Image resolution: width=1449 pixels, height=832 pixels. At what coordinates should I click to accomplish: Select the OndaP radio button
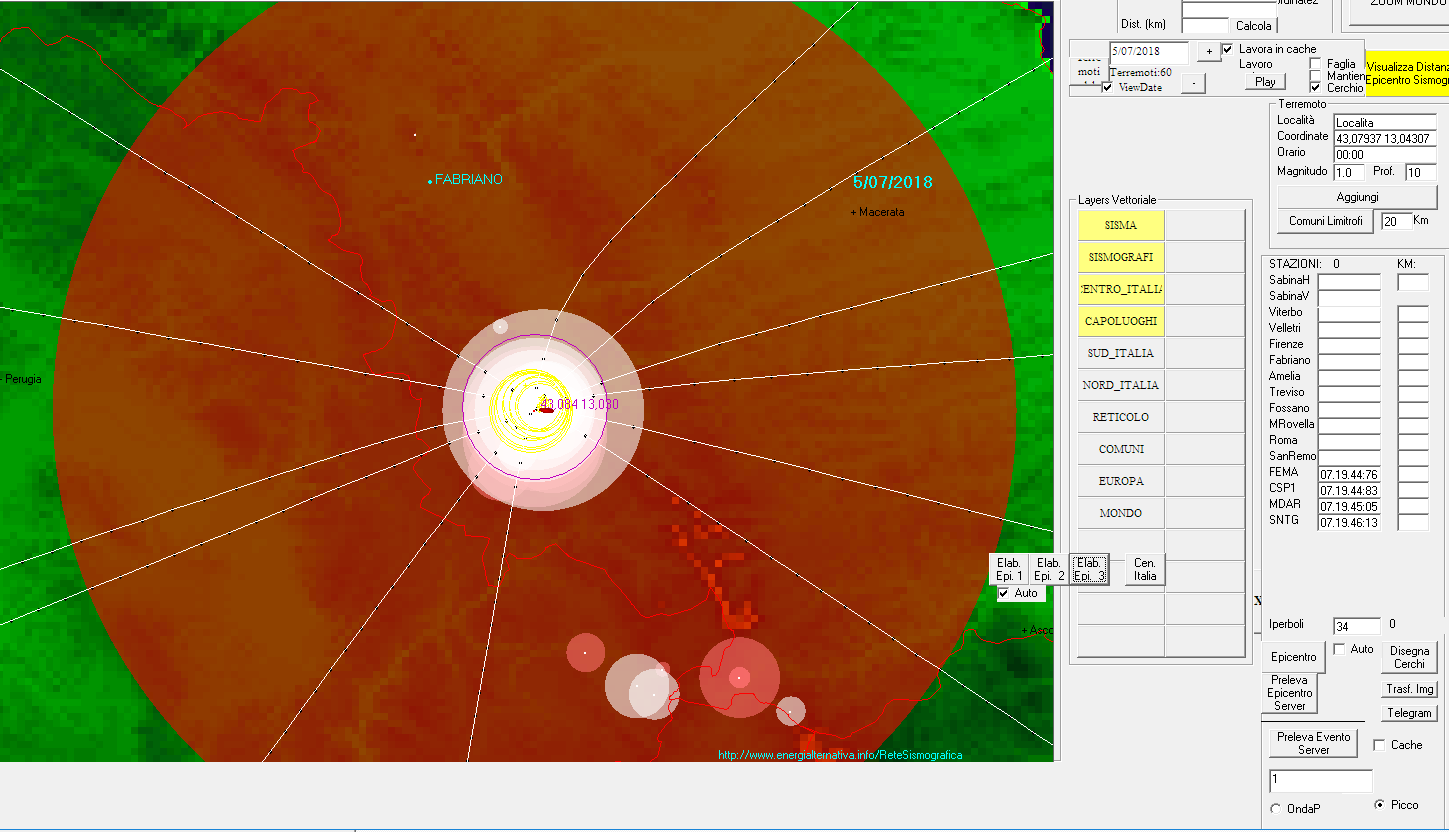pyautogui.click(x=1275, y=808)
